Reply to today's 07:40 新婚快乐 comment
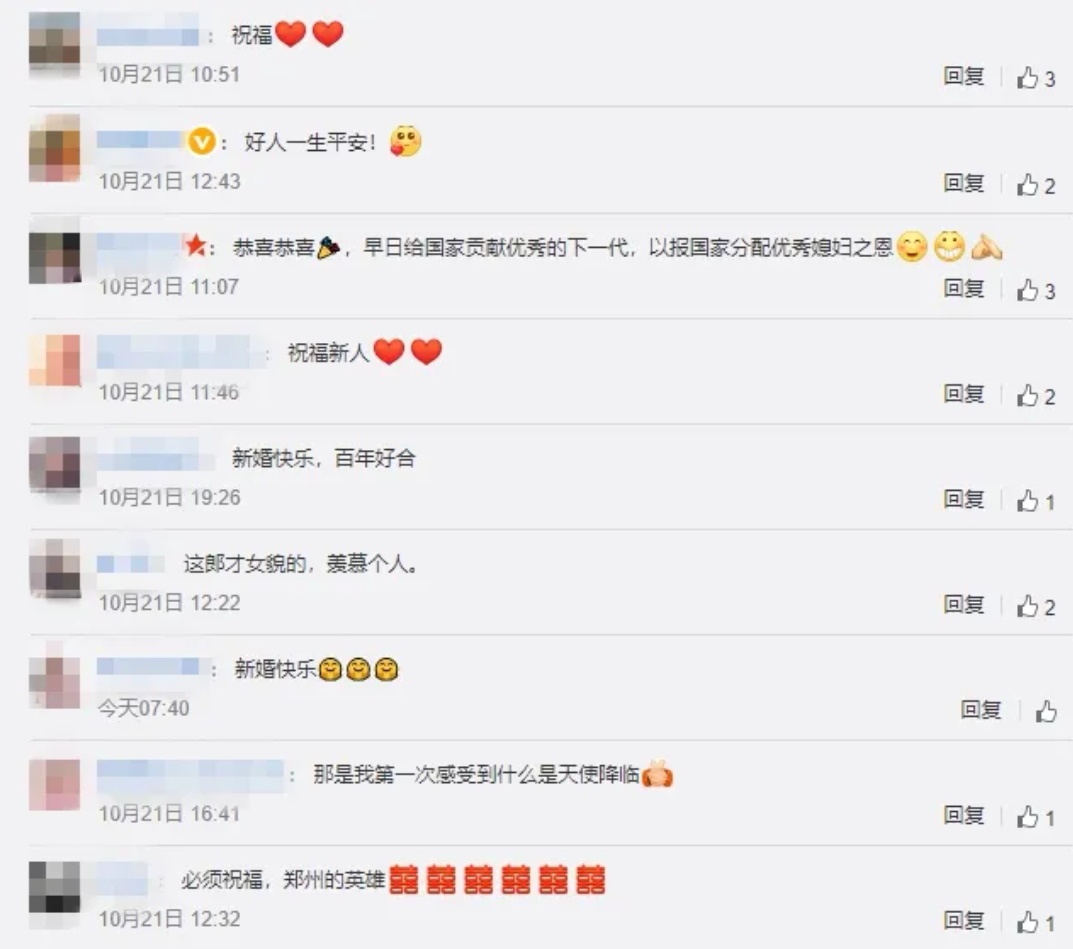The image size is (1073, 949). tap(981, 710)
